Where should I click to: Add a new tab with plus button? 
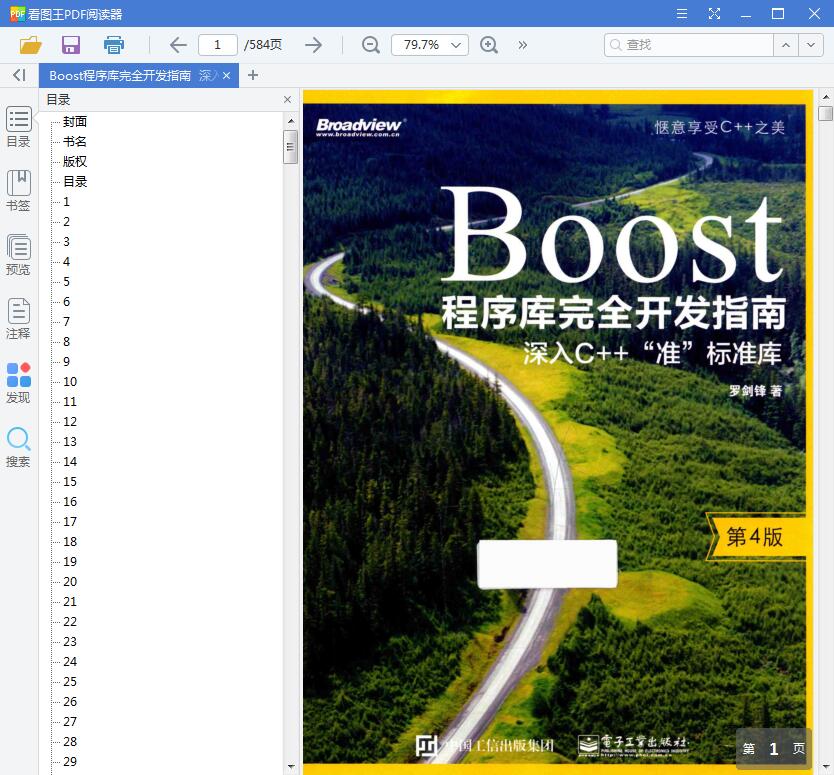(253, 76)
